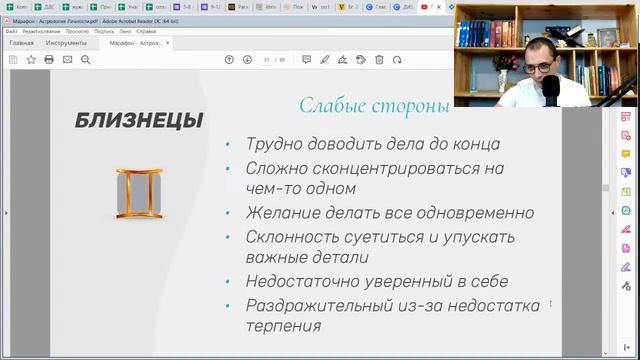Close the YouTube browser tab

point(439,7)
